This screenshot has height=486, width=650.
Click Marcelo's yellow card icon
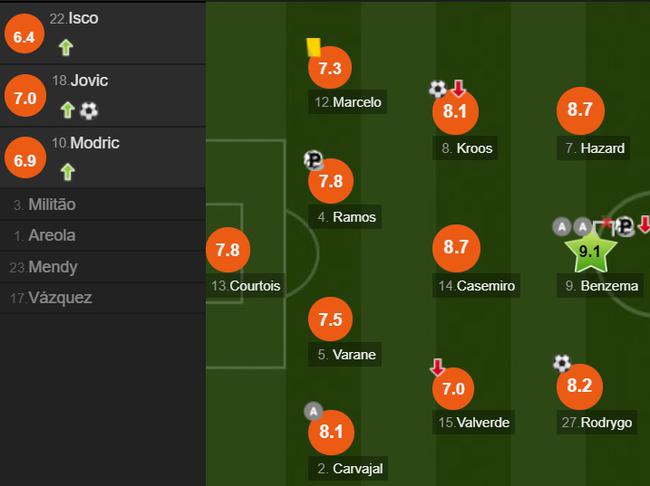tap(313, 47)
